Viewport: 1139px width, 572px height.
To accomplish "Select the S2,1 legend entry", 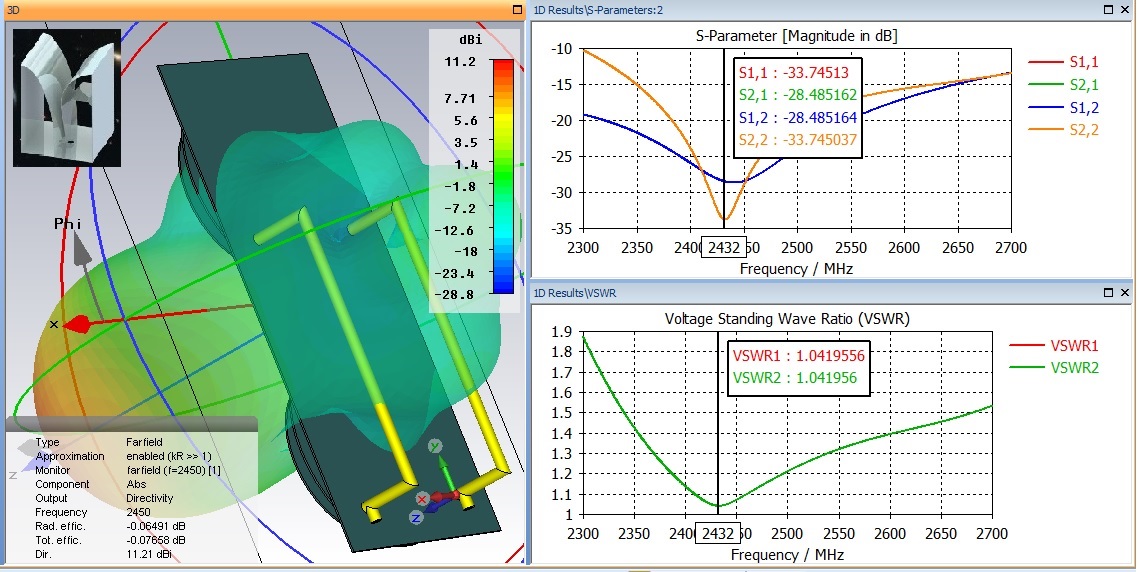I will tap(1063, 85).
